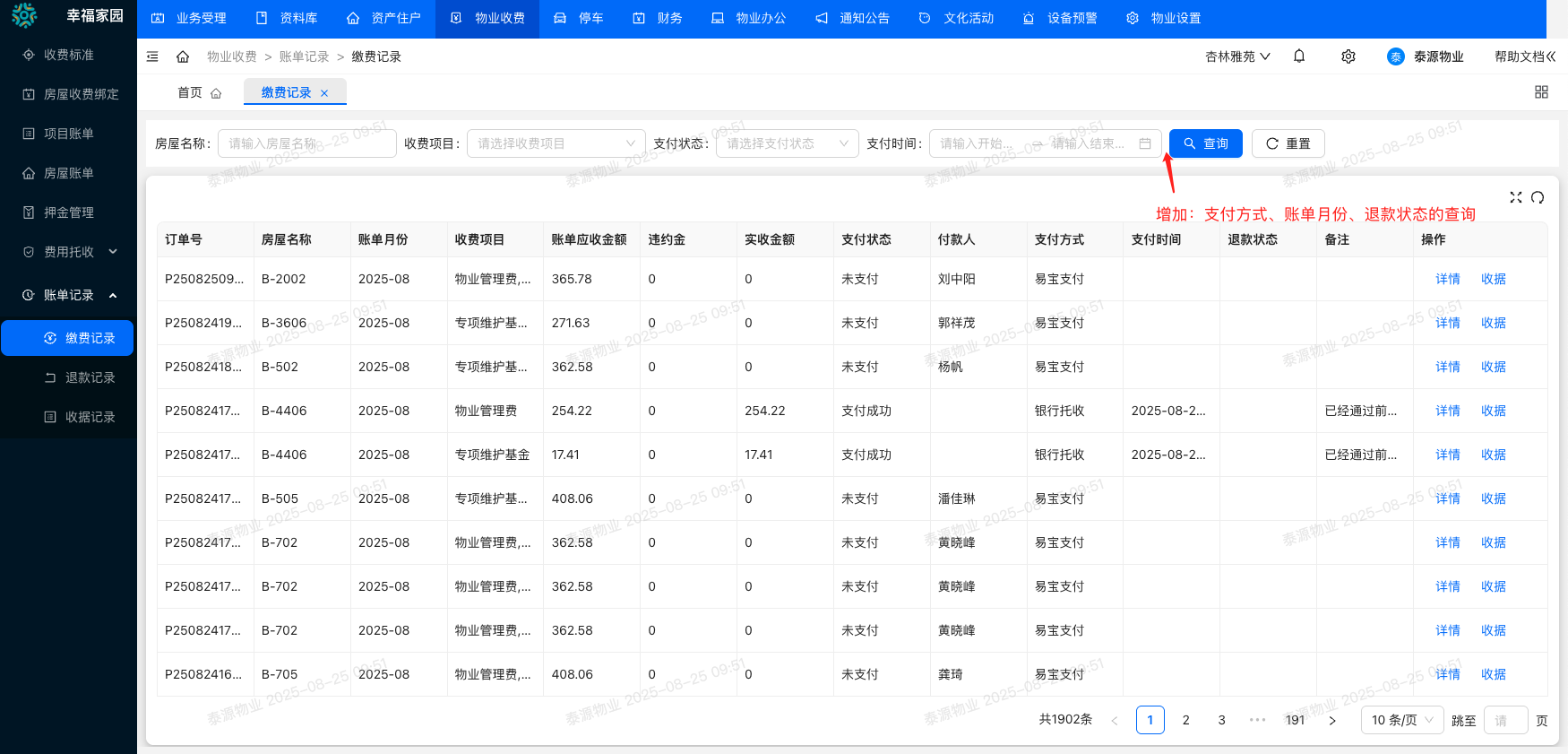The image size is (1568, 754).
Task: Click the 查询 search button
Action: pos(1205,143)
